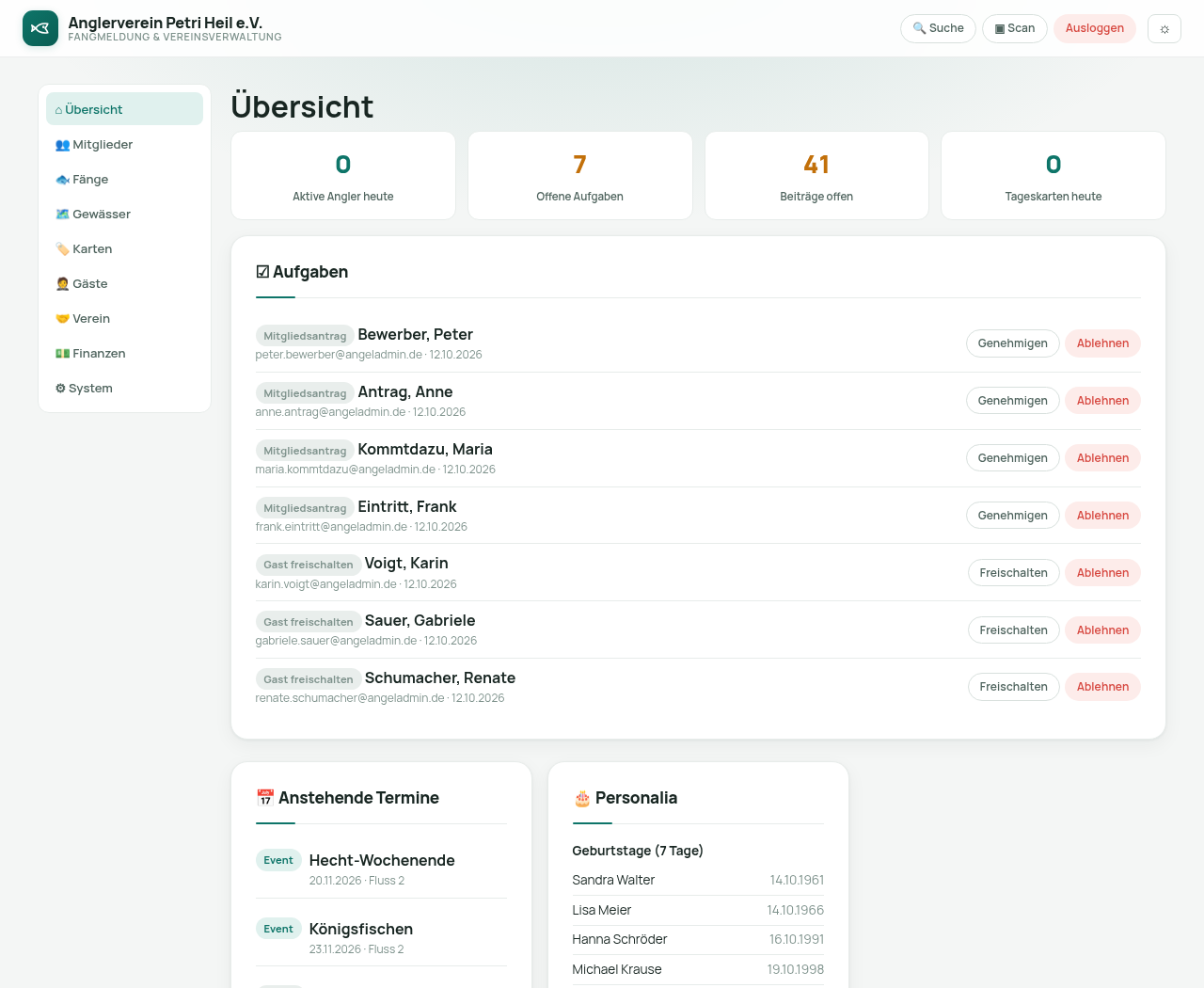Reject Anne Antrag's application
This screenshot has width=1204, height=988.
[1102, 401]
